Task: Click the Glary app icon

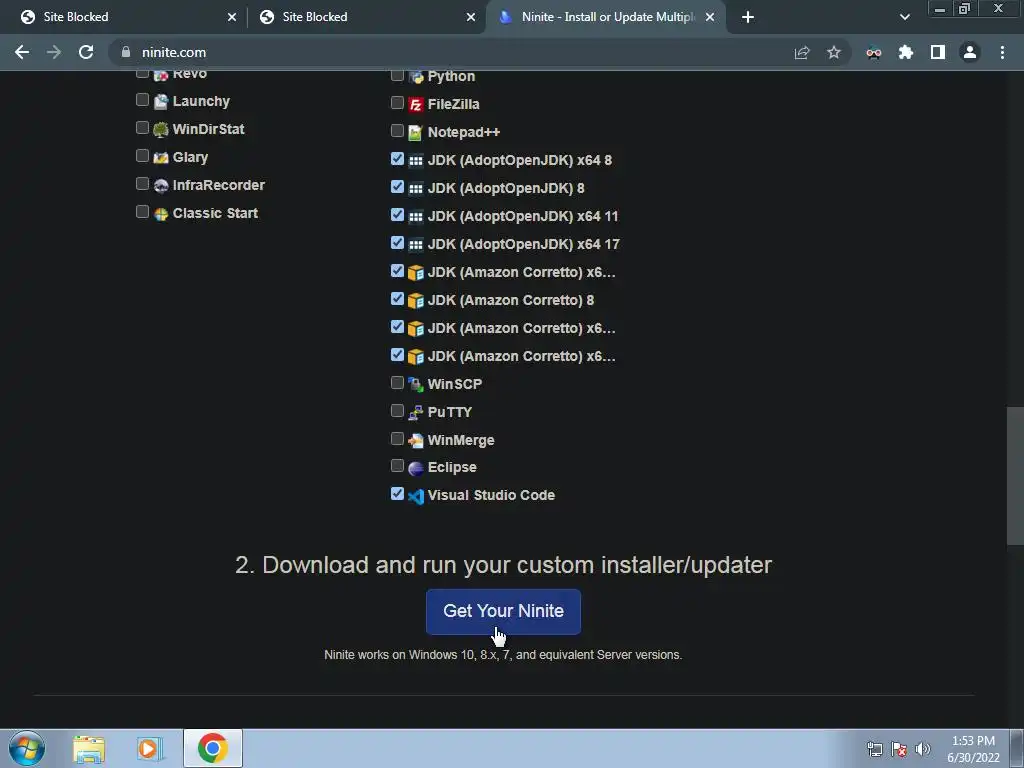Action: pos(161,158)
